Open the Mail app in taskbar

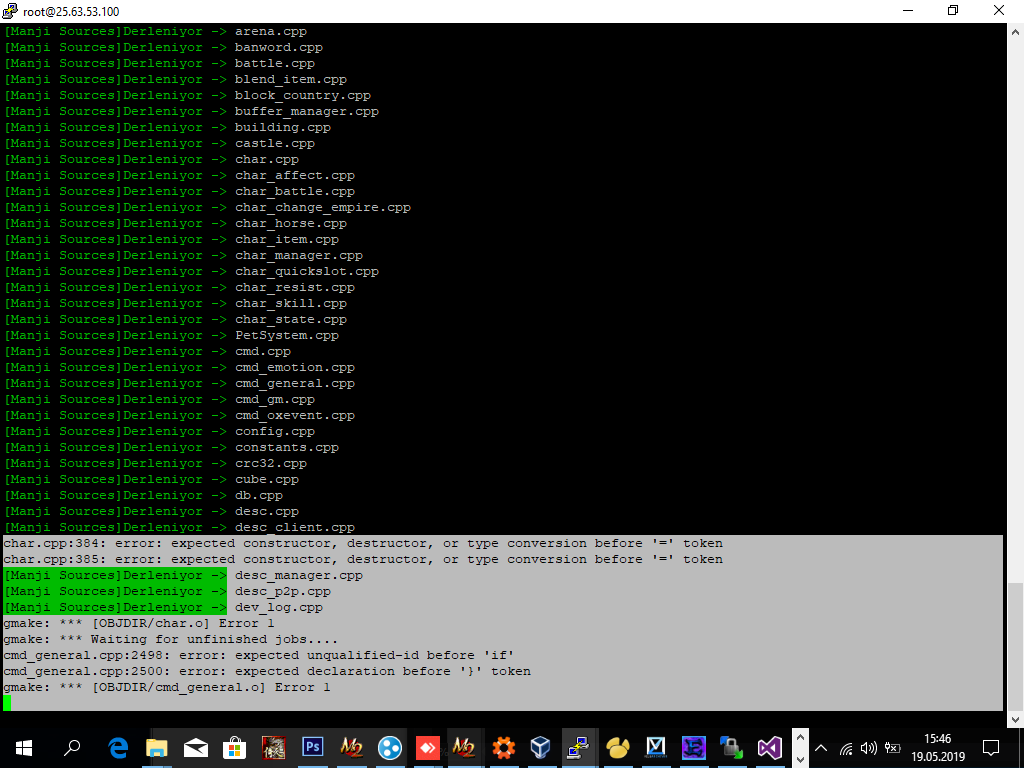195,748
